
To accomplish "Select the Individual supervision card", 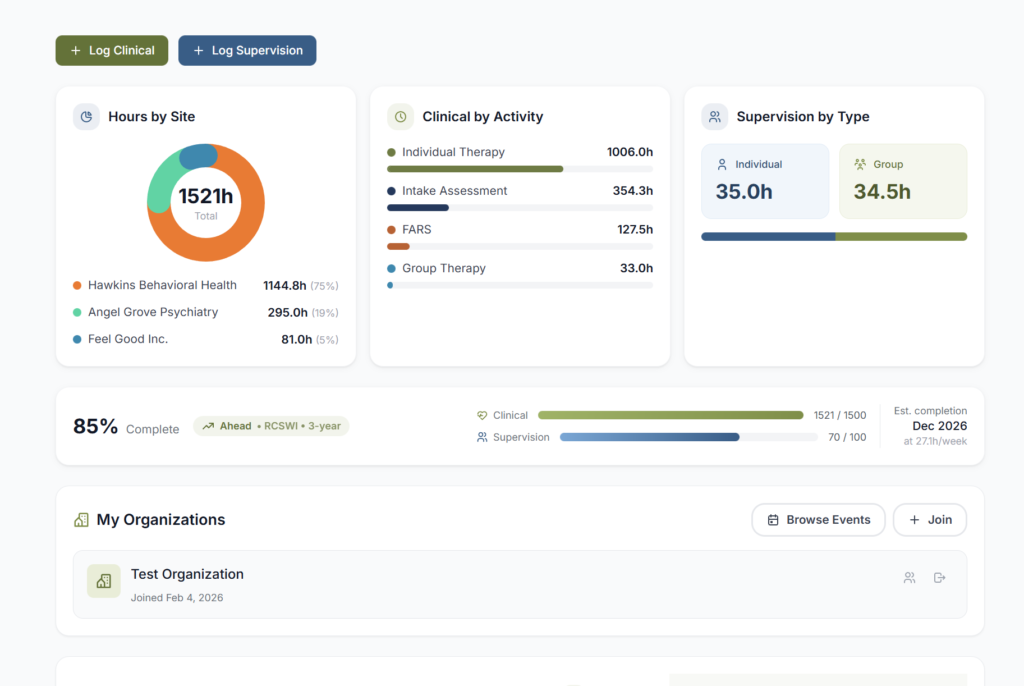I will (x=765, y=181).
